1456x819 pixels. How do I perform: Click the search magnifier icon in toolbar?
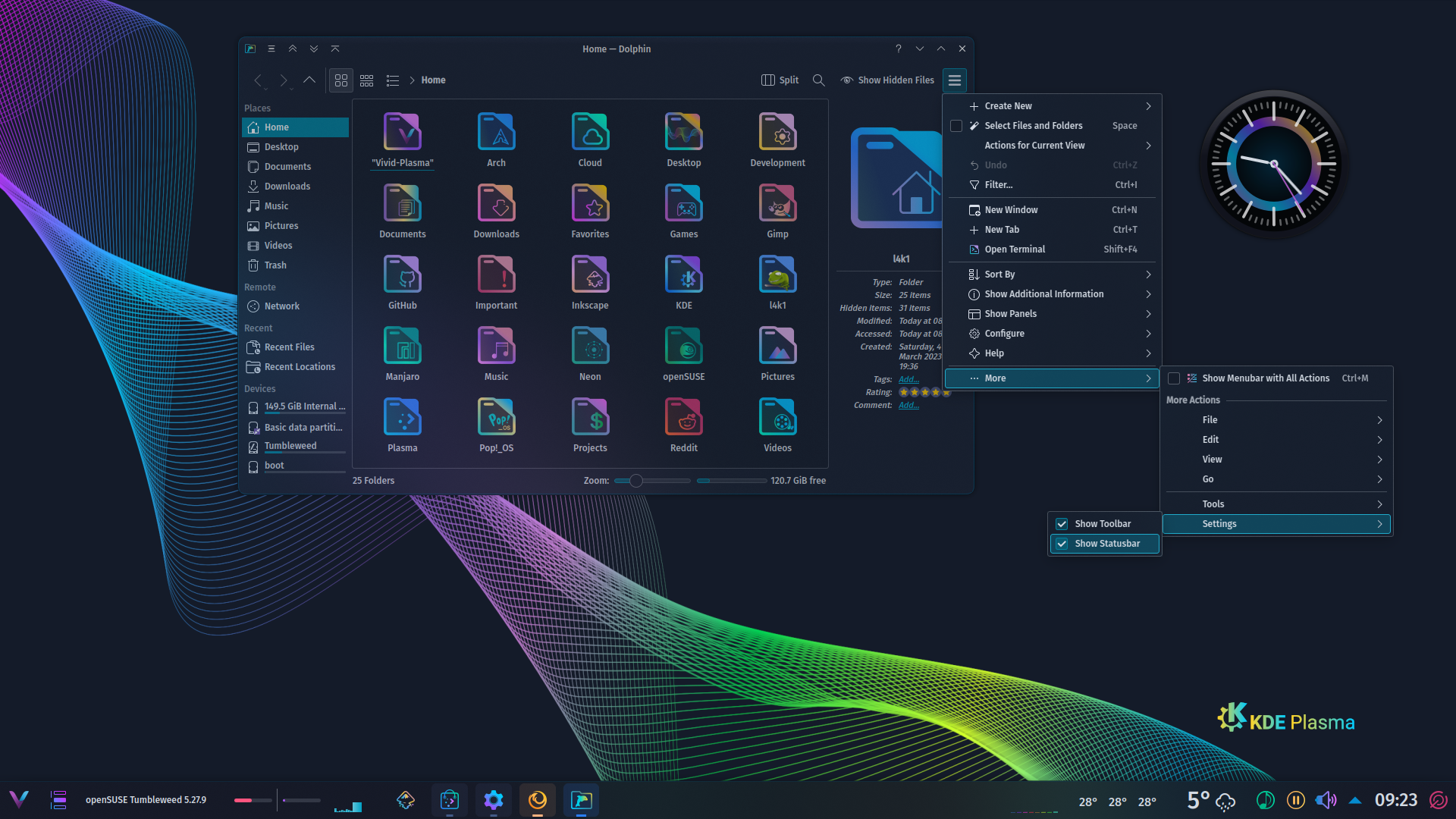pos(819,80)
